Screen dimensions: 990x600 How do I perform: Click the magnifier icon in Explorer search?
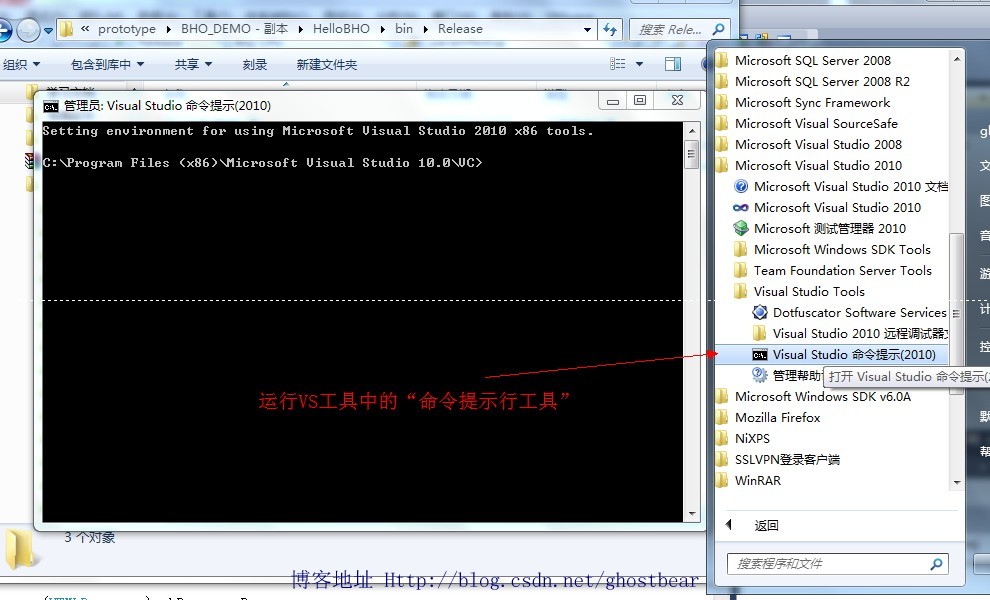719,30
